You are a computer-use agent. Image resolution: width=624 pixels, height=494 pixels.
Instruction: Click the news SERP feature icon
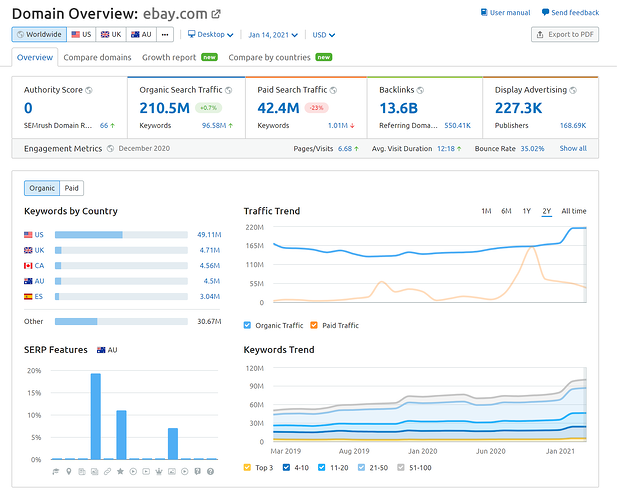[82, 472]
